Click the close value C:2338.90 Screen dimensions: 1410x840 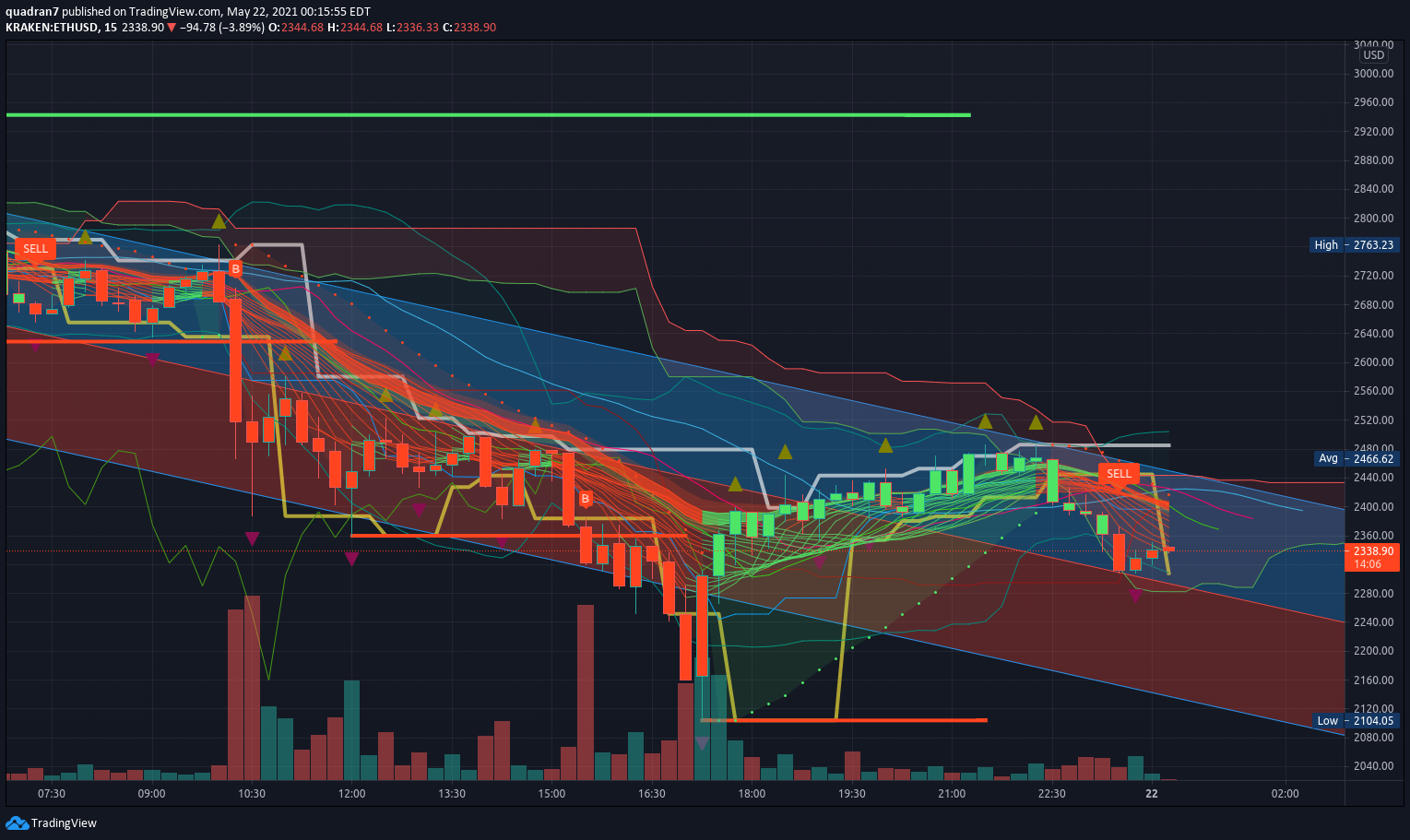pos(469,28)
